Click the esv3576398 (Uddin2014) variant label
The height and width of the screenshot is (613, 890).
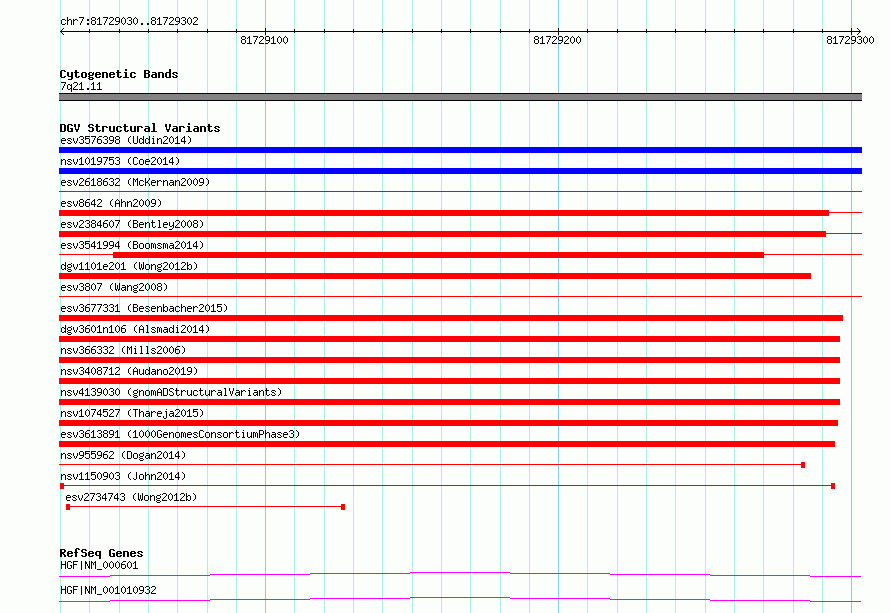(126, 140)
